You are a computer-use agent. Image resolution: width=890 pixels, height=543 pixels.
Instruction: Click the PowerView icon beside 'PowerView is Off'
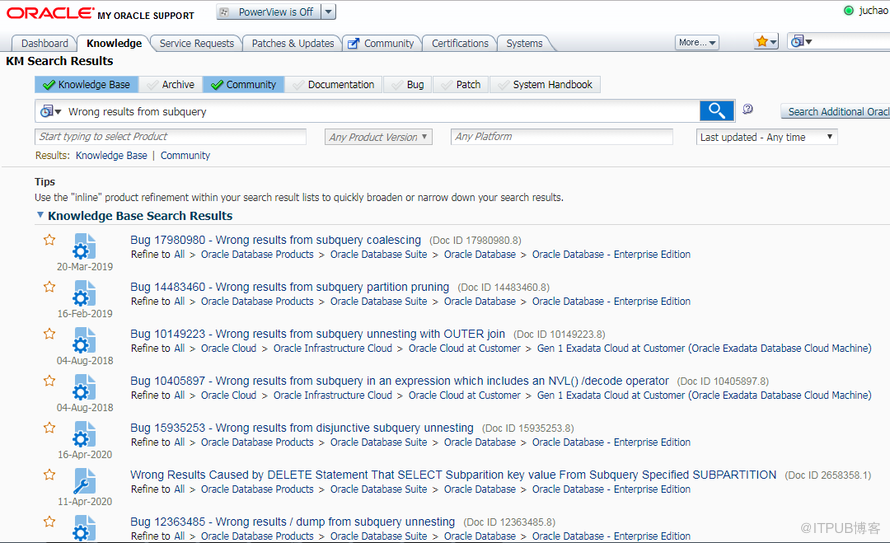[224, 12]
